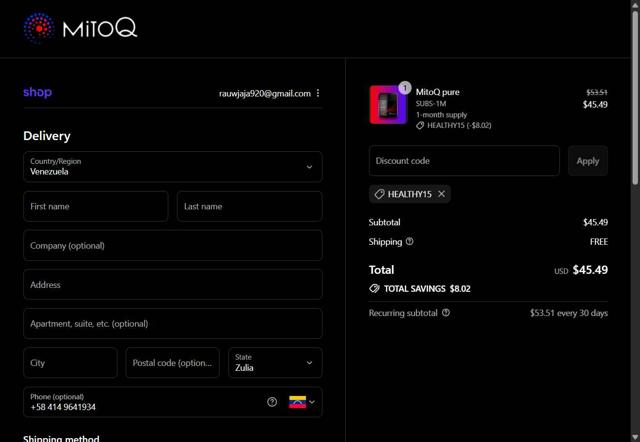Screen dimensions: 640x442
Task: Expand the Country/Region dropdown
Action: pyautogui.click(x=173, y=167)
